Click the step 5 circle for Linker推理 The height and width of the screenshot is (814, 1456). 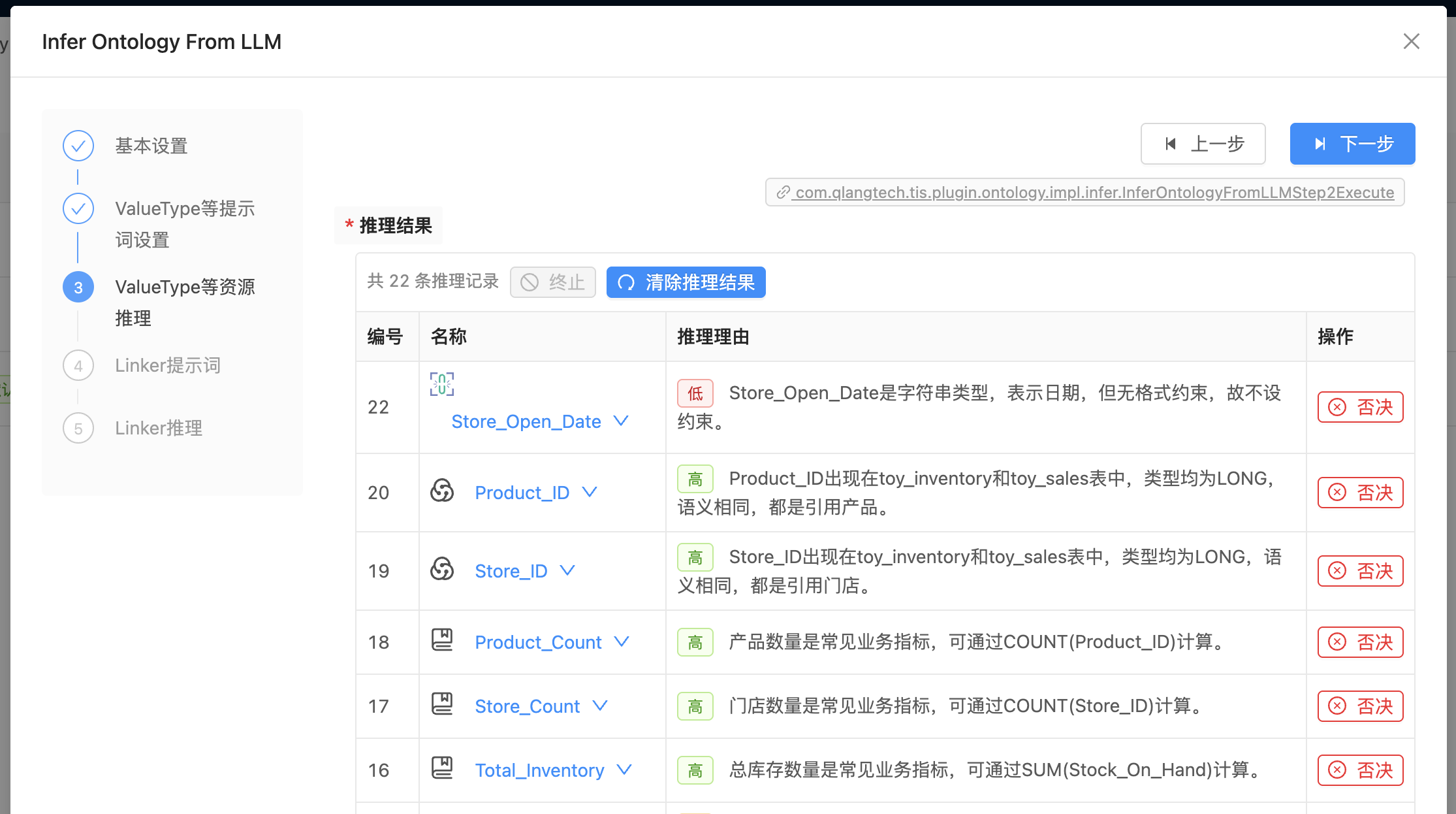pyautogui.click(x=78, y=428)
